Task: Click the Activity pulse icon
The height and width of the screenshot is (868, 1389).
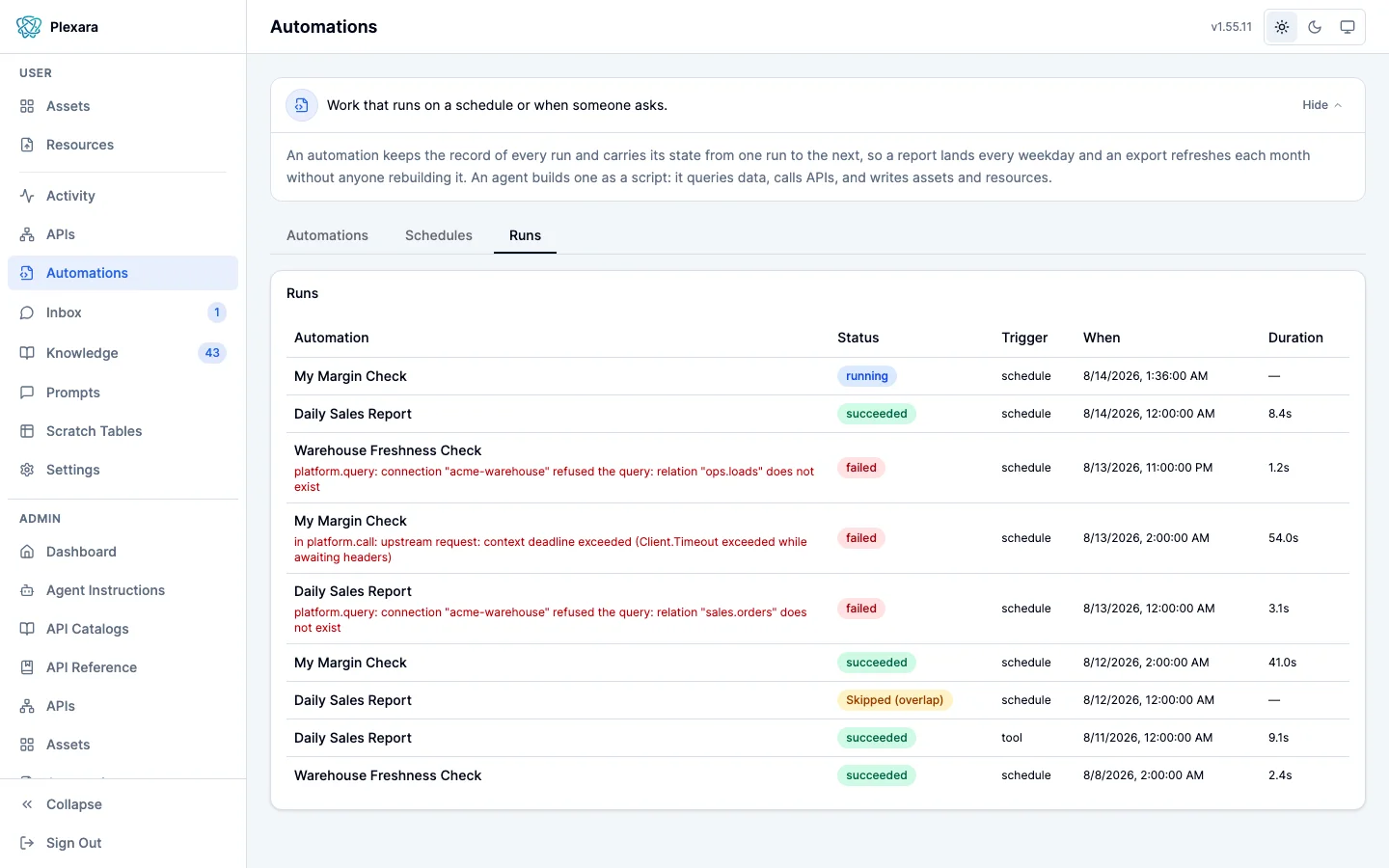Action: [27, 196]
